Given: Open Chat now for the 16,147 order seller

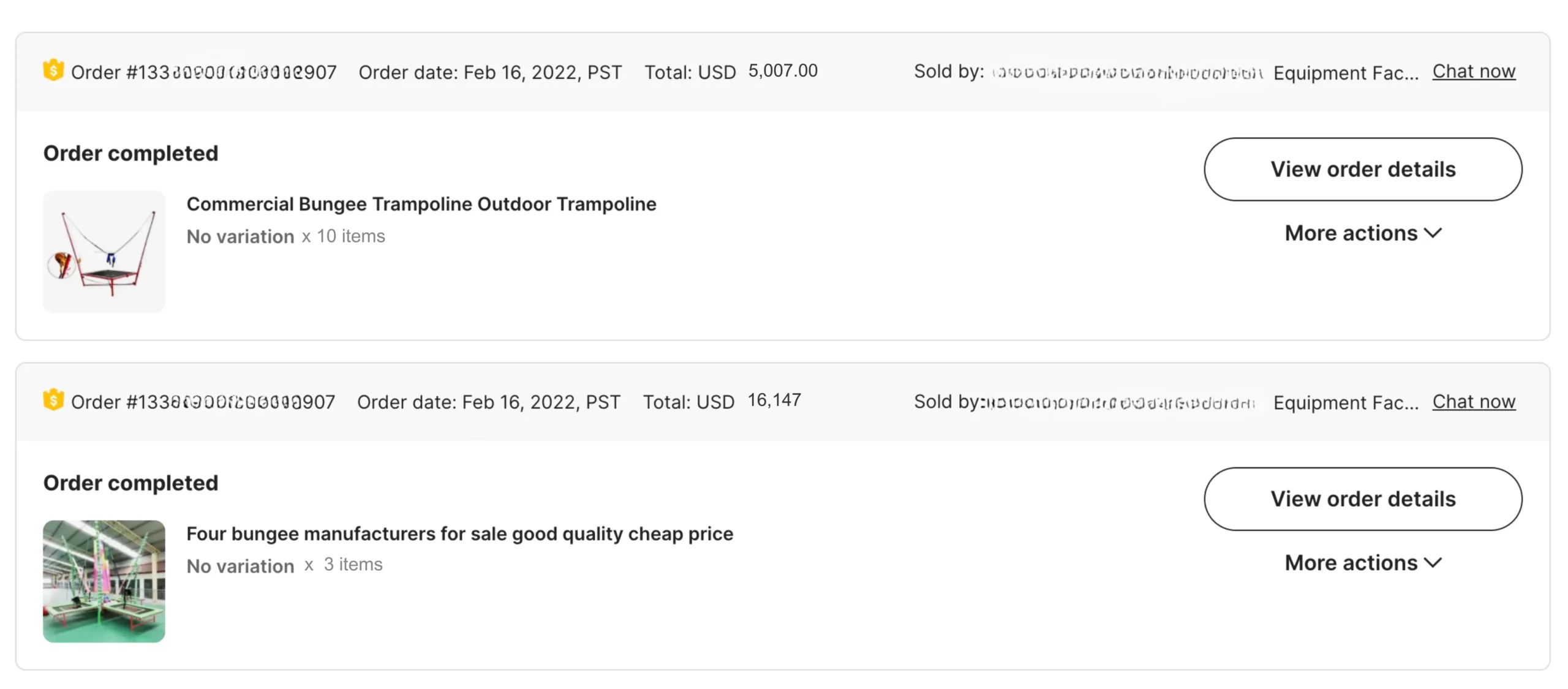Looking at the screenshot, I should click(x=1473, y=402).
